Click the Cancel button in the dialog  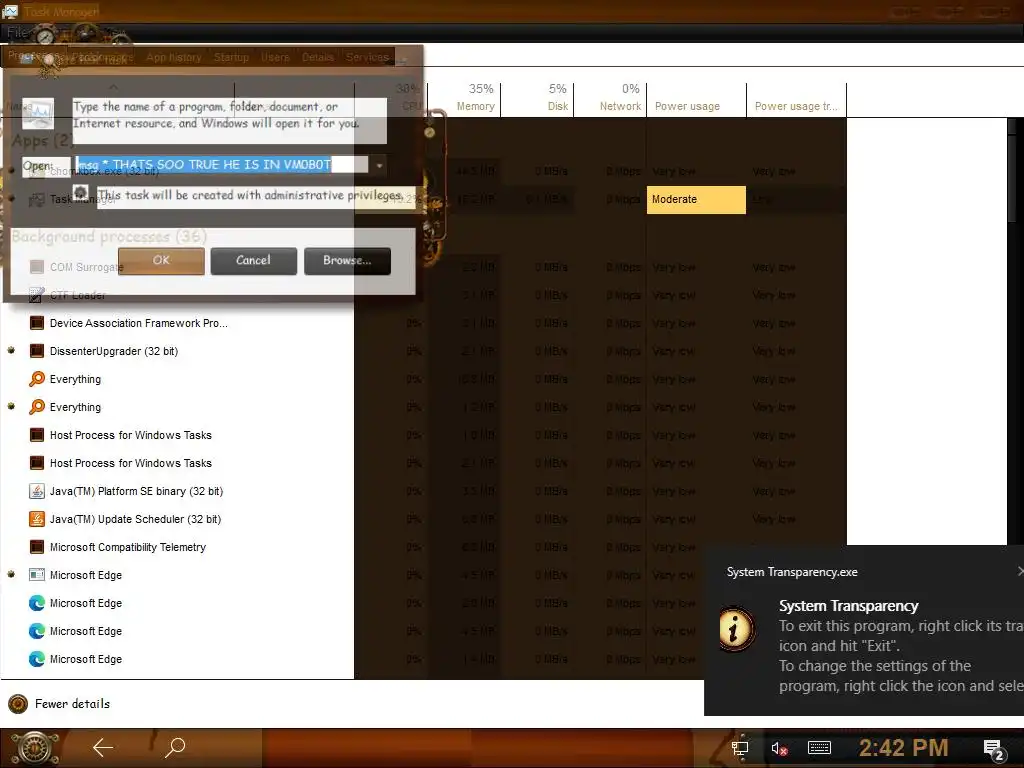click(253, 261)
